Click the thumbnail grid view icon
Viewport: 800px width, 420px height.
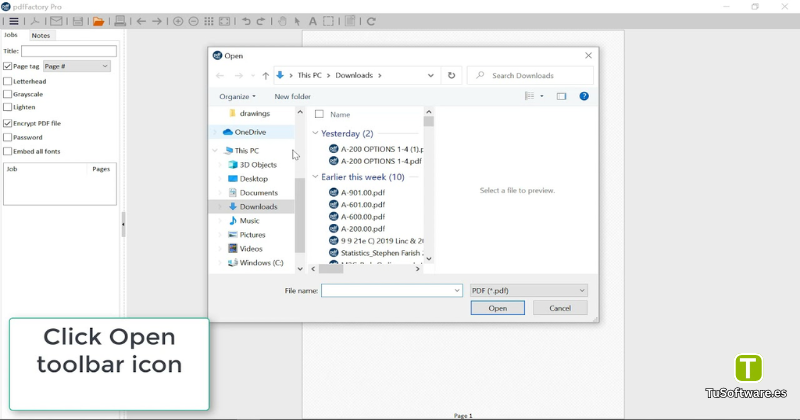(x=209, y=21)
